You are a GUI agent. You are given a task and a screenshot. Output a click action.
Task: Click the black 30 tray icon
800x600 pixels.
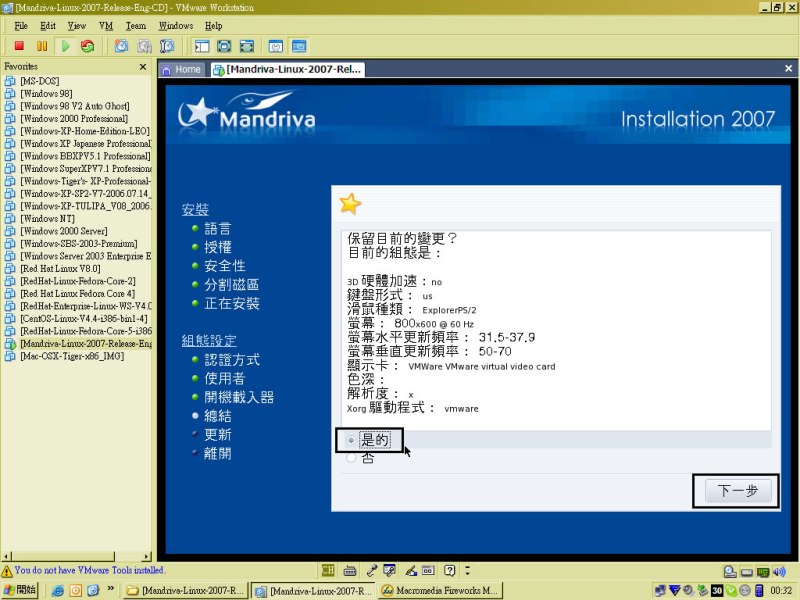click(717, 590)
